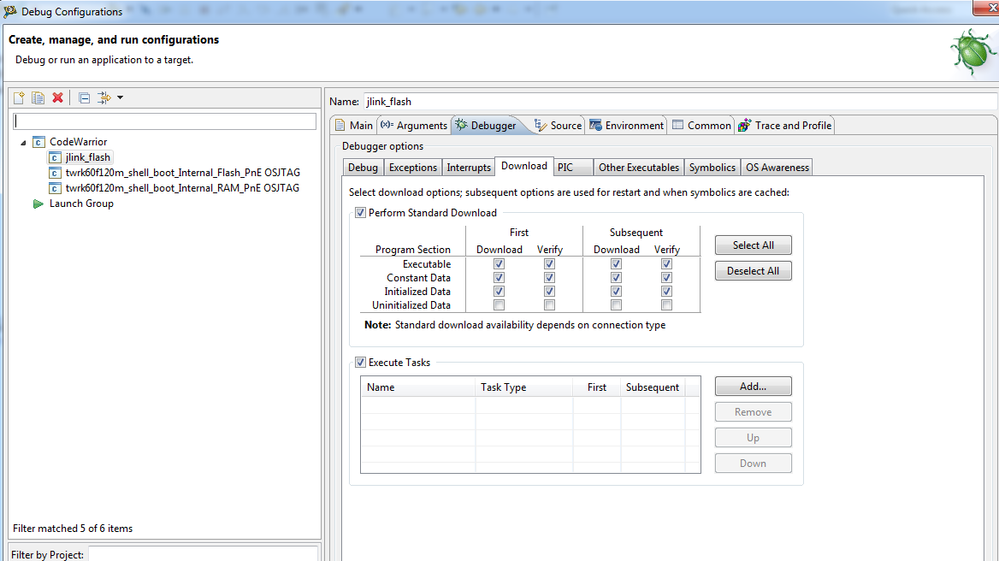Open the Interrupts sub-tab

click(468, 167)
